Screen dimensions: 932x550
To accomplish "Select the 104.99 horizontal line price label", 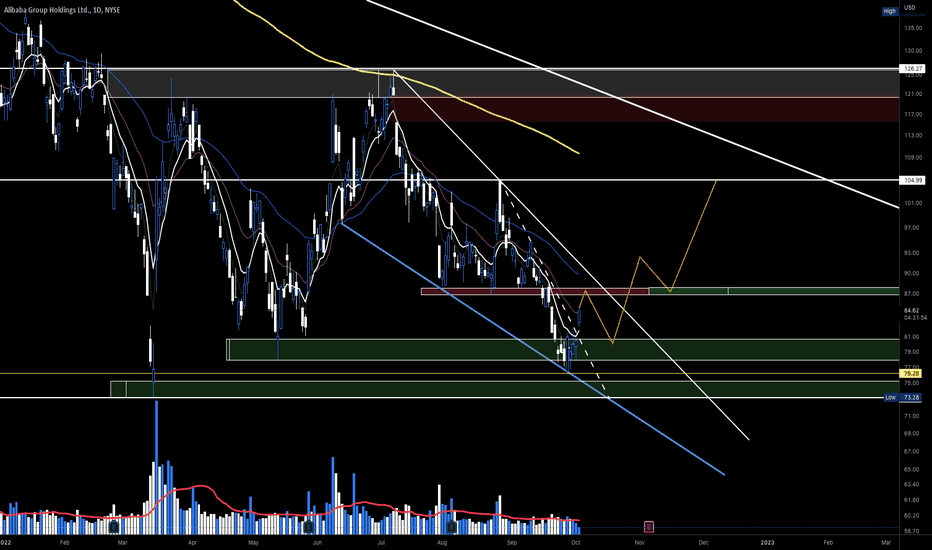I will (912, 180).
